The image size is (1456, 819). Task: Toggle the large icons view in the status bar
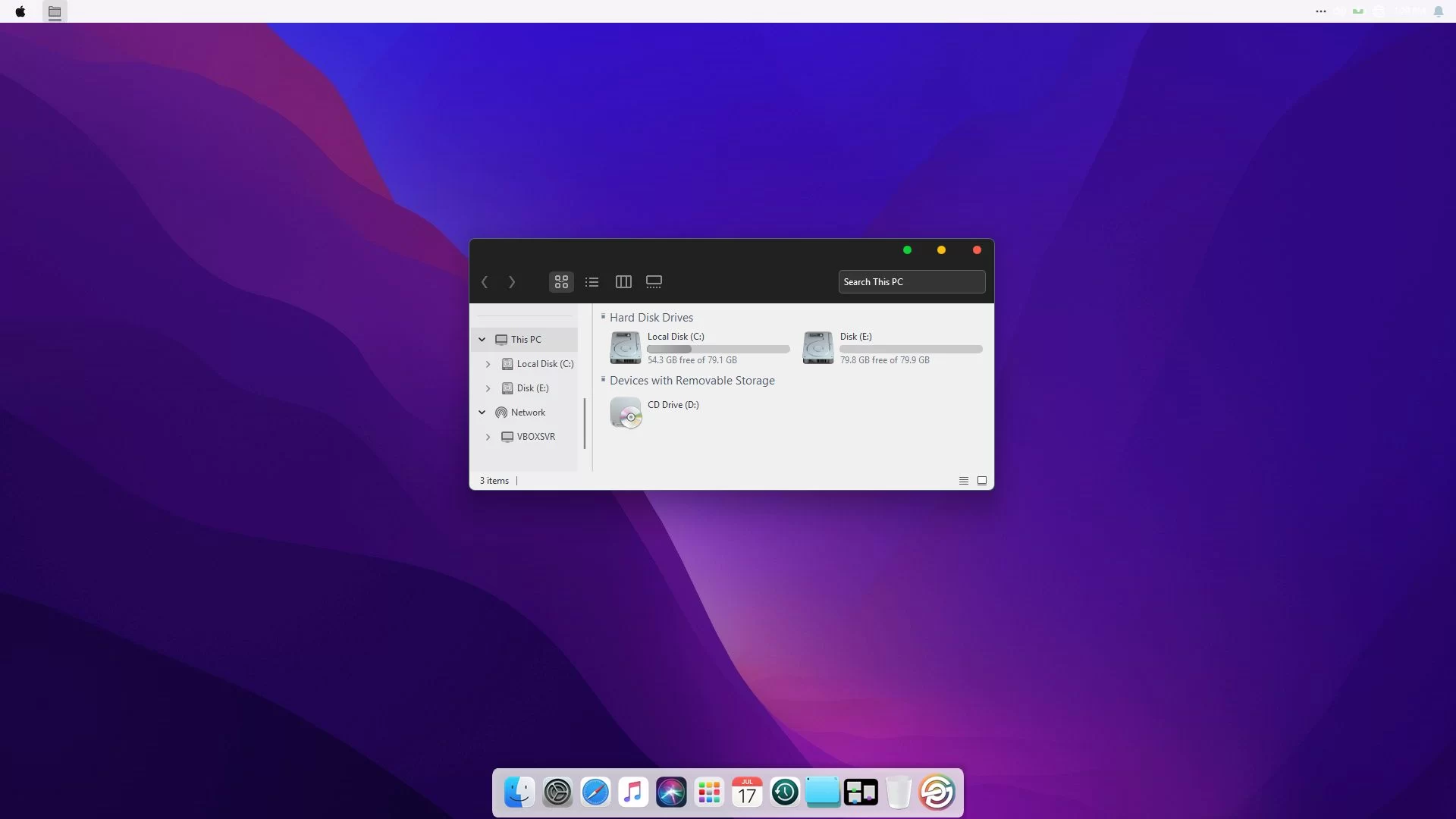pyautogui.click(x=982, y=481)
